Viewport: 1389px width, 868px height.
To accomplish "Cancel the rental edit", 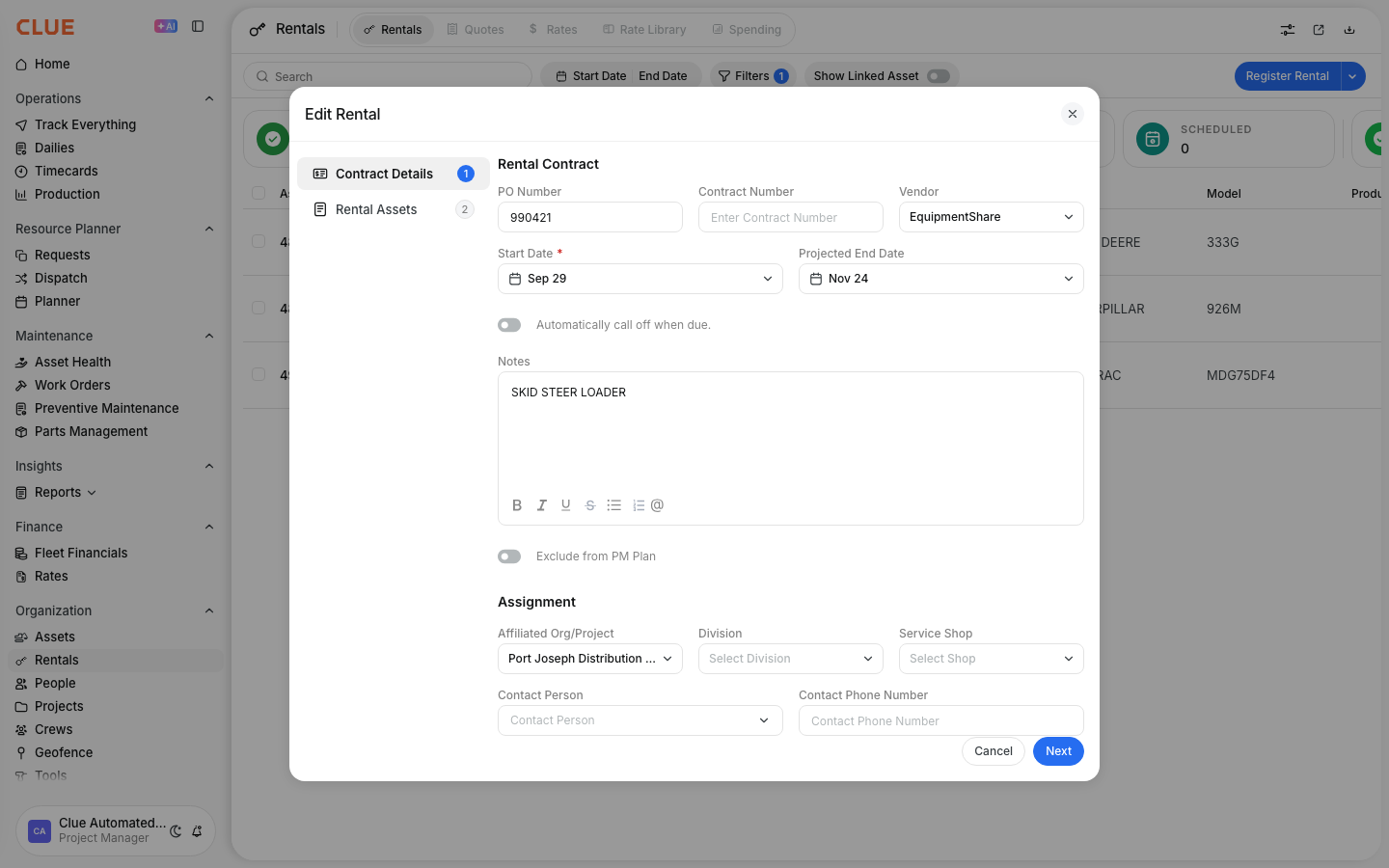I will [994, 751].
